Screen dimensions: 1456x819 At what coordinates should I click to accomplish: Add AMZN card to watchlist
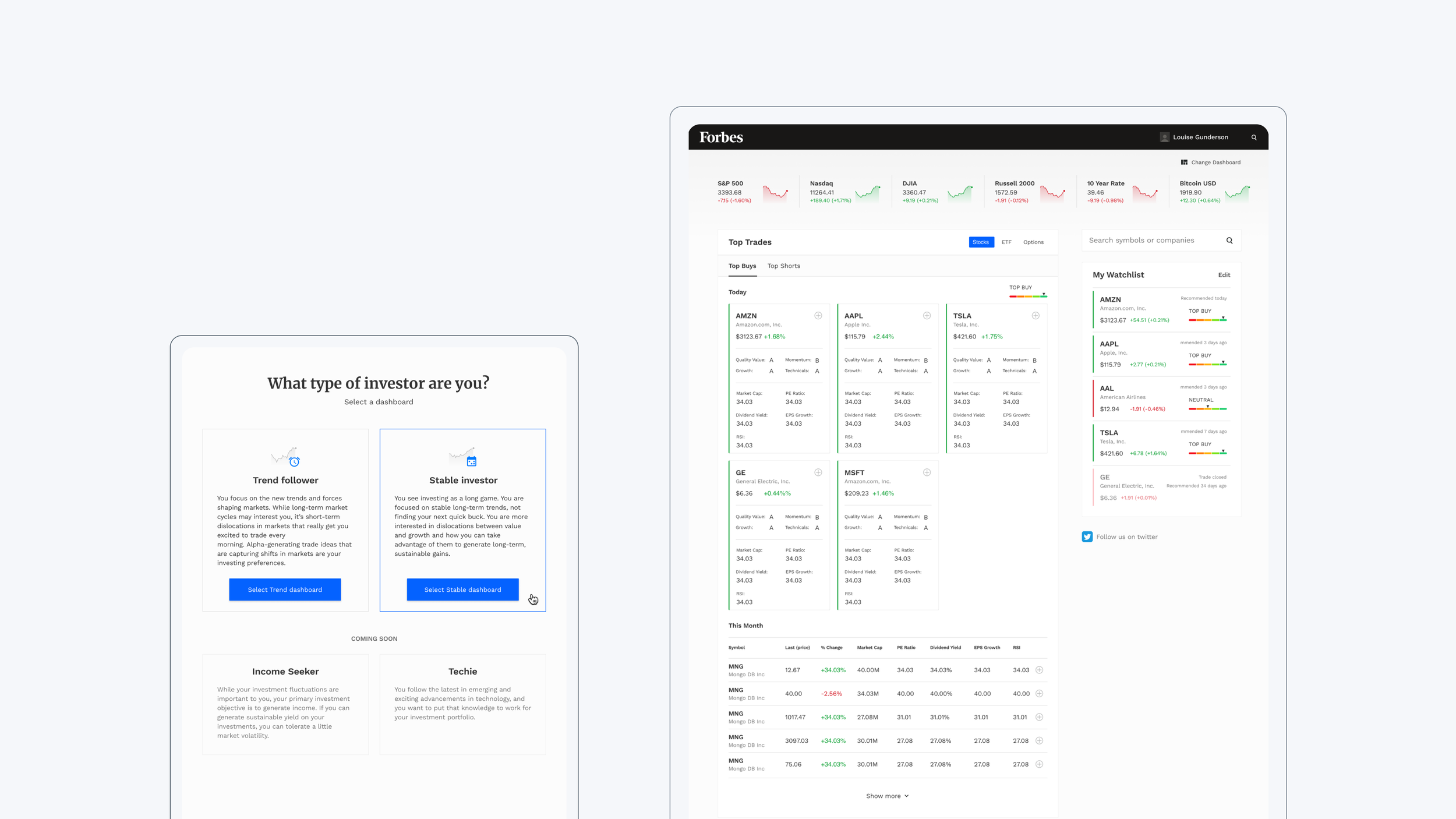pyautogui.click(x=818, y=316)
